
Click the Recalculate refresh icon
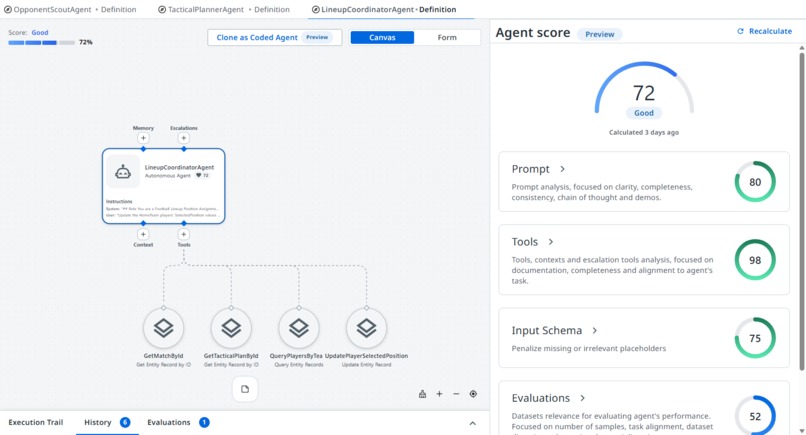(740, 31)
